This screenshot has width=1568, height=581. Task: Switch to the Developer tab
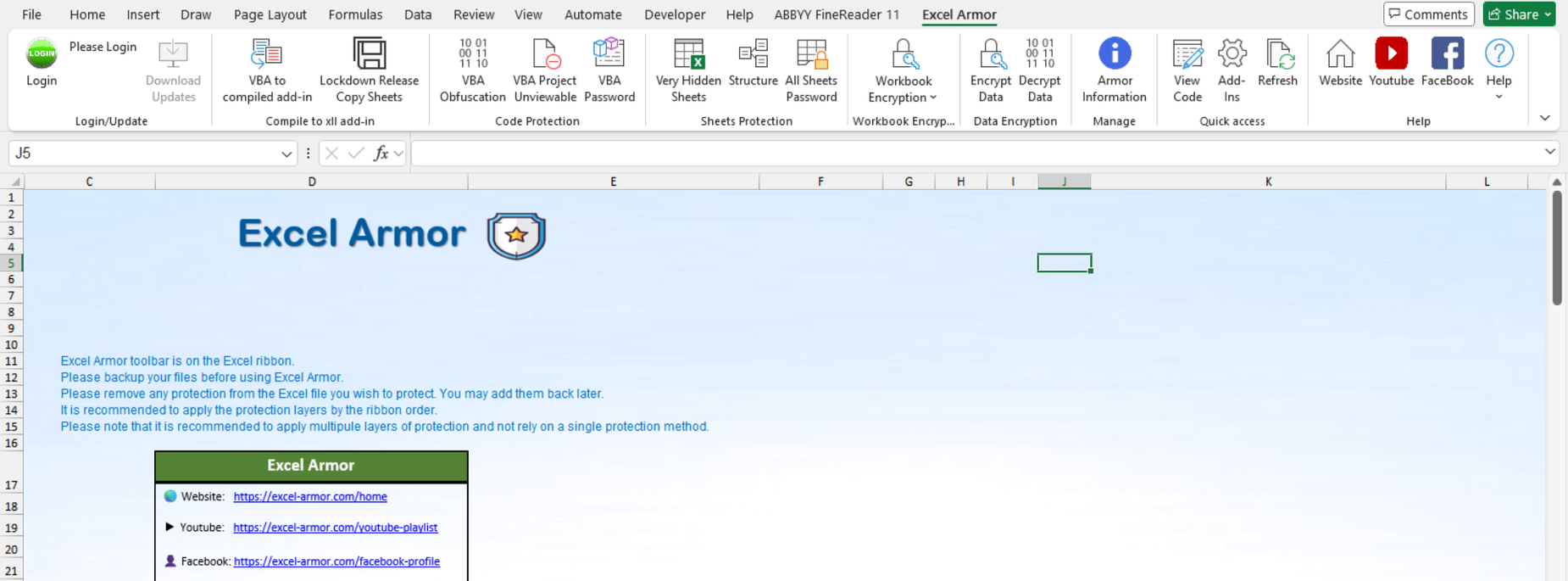tap(675, 14)
